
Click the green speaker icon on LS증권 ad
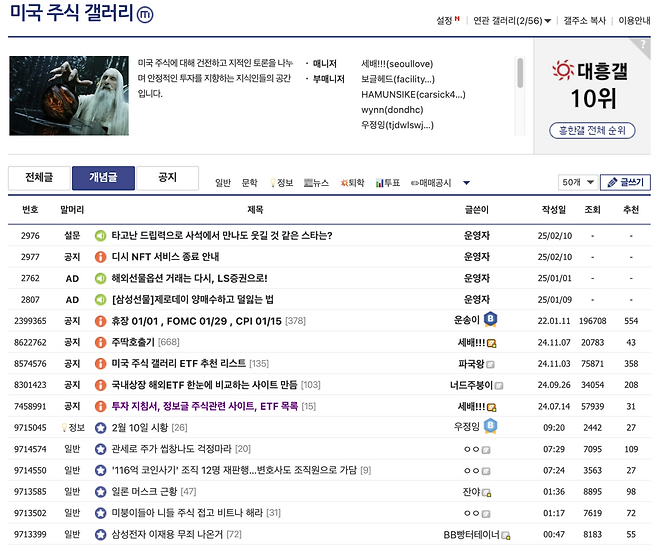(x=100, y=278)
